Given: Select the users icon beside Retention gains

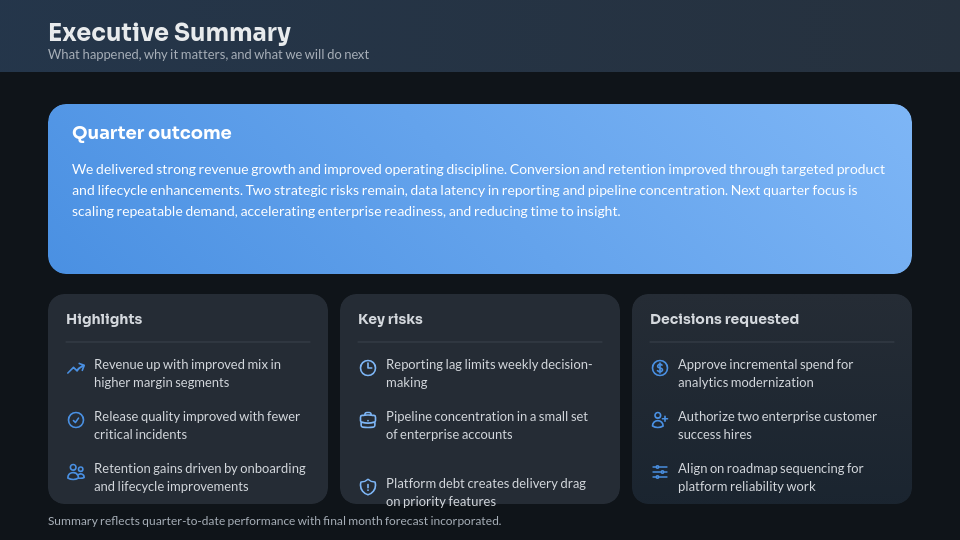Looking at the screenshot, I should (x=75, y=472).
